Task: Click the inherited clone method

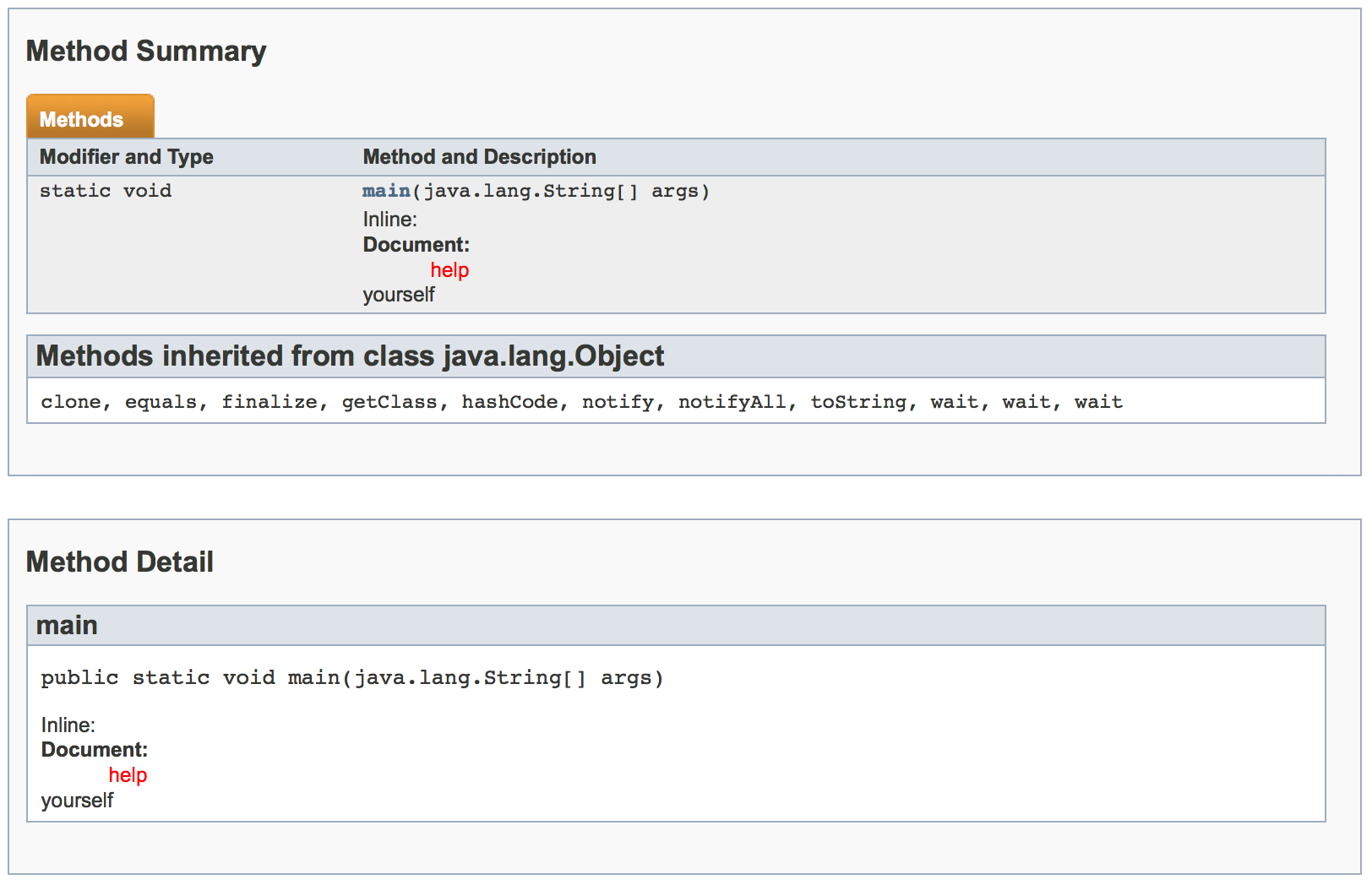Action: click(71, 402)
